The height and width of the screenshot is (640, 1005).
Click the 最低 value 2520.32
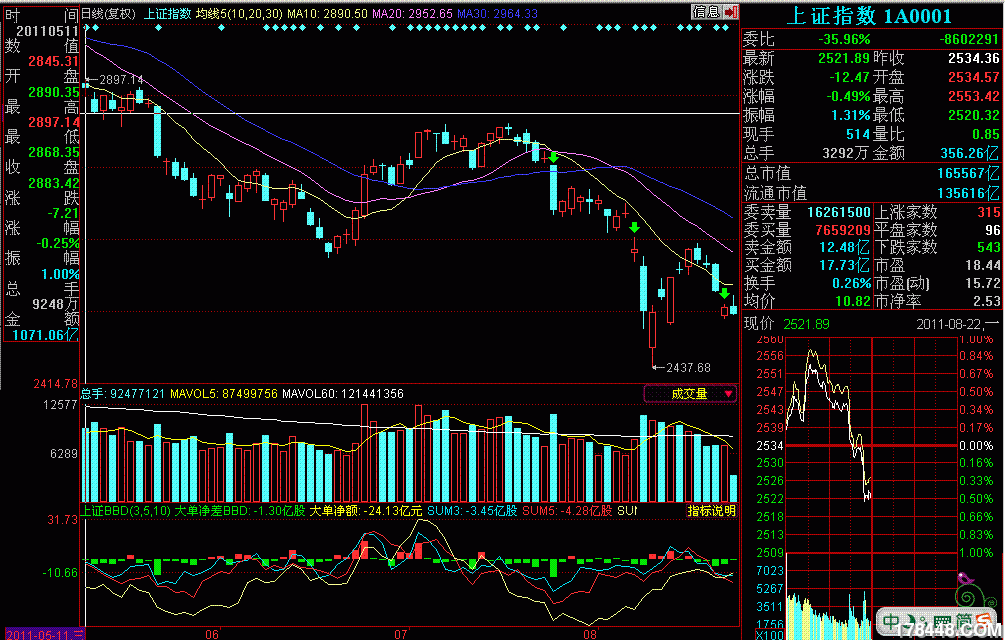(x=973, y=115)
